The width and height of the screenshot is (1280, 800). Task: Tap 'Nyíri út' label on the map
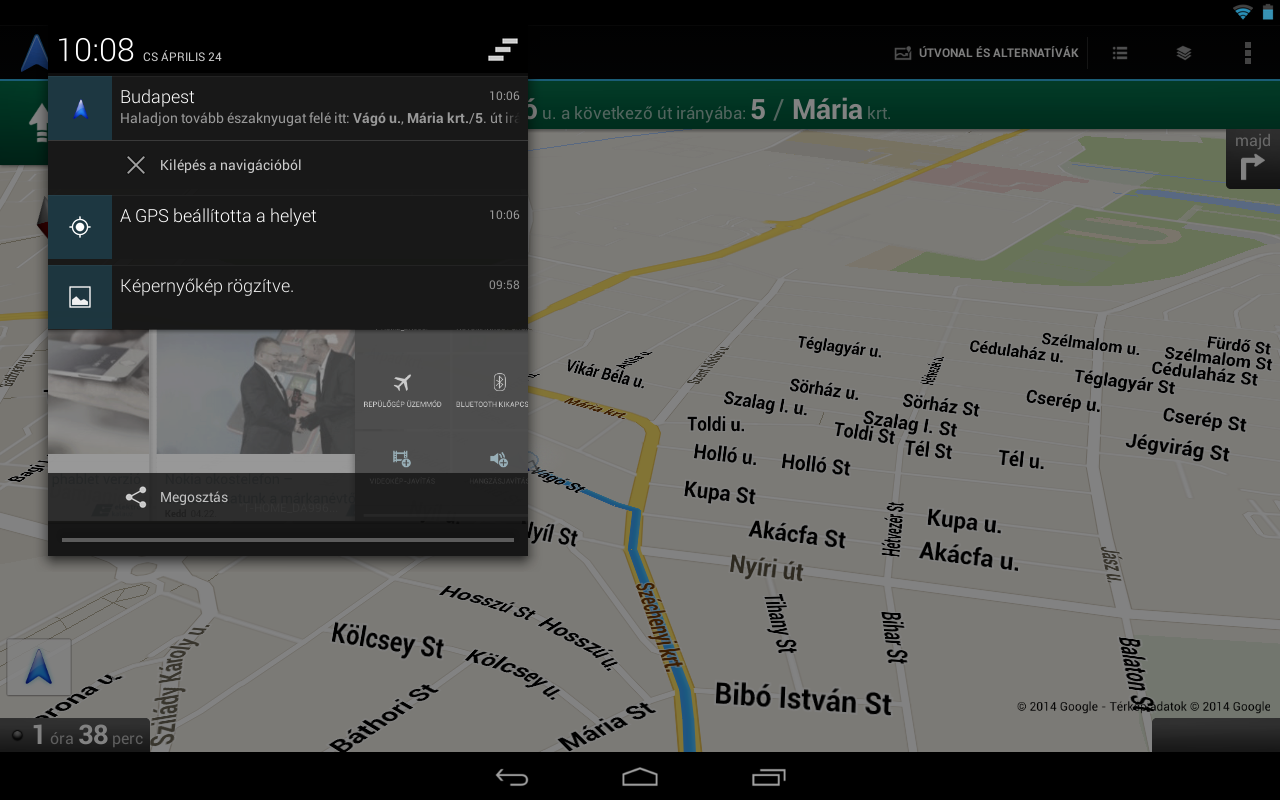767,567
